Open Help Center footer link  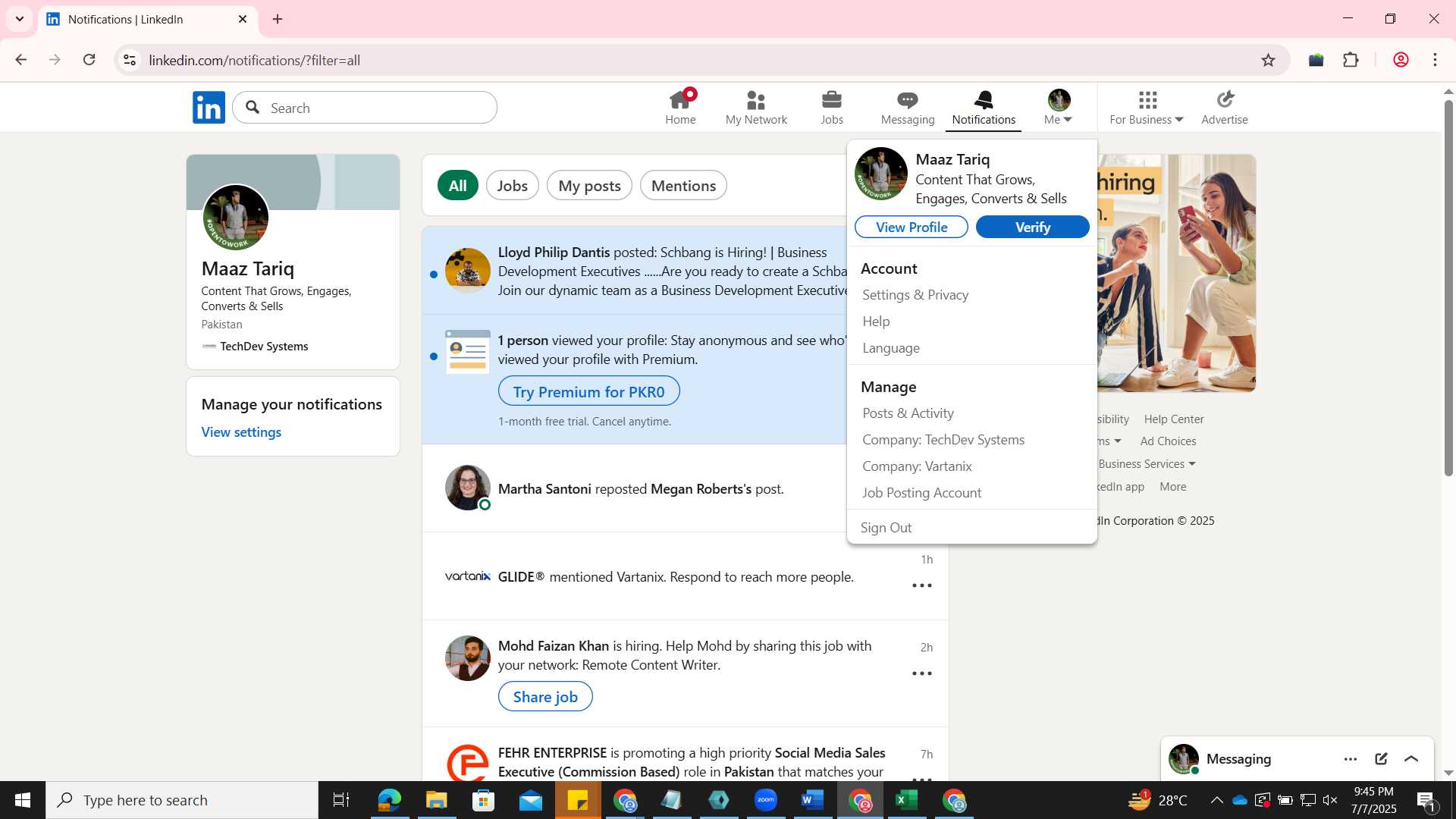pyautogui.click(x=1173, y=419)
